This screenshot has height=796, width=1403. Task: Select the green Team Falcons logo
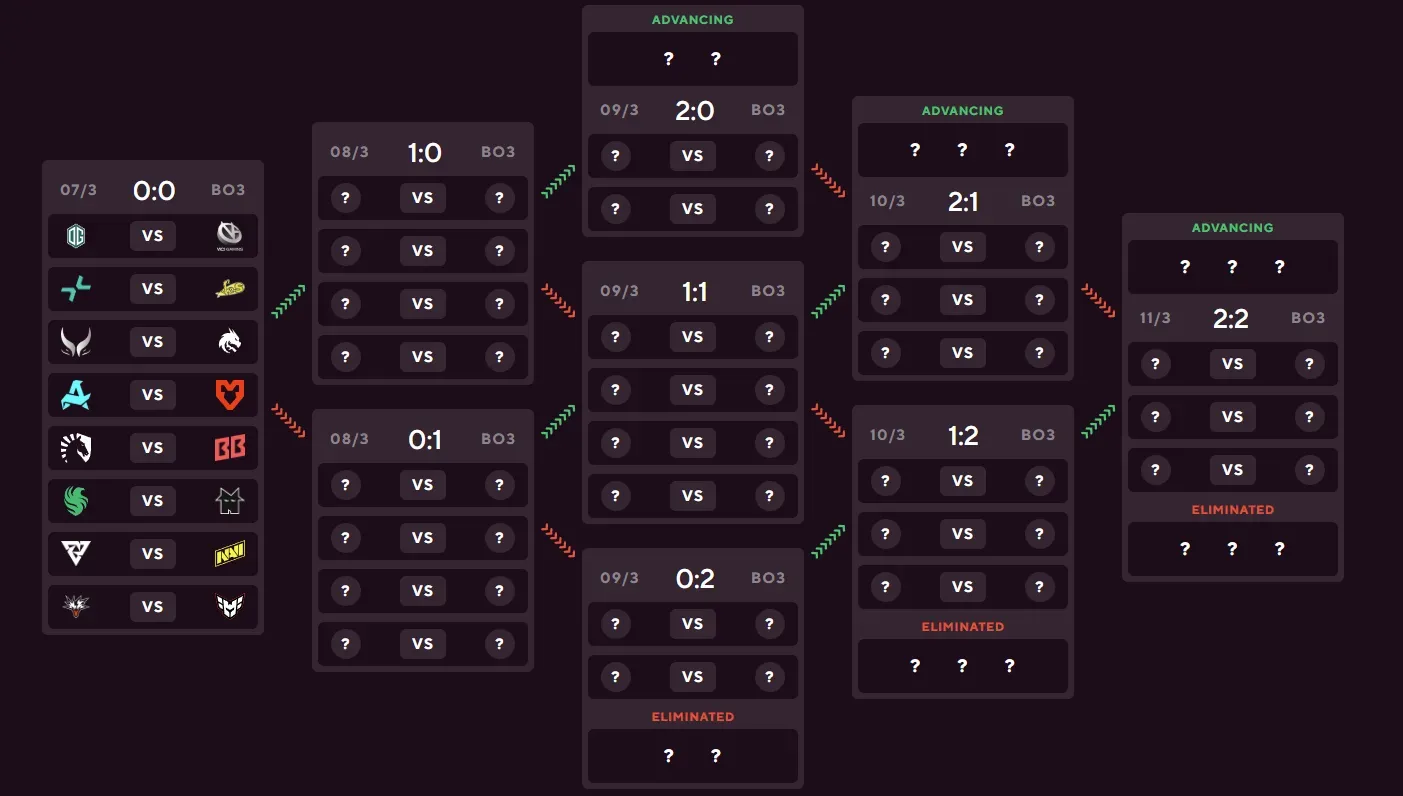click(76, 501)
